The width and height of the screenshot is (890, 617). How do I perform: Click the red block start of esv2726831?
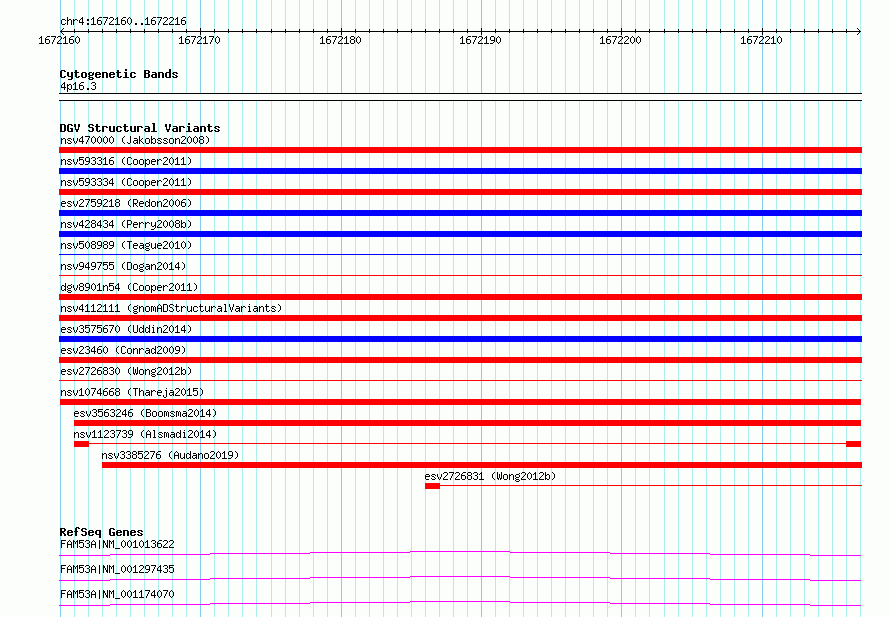point(433,486)
